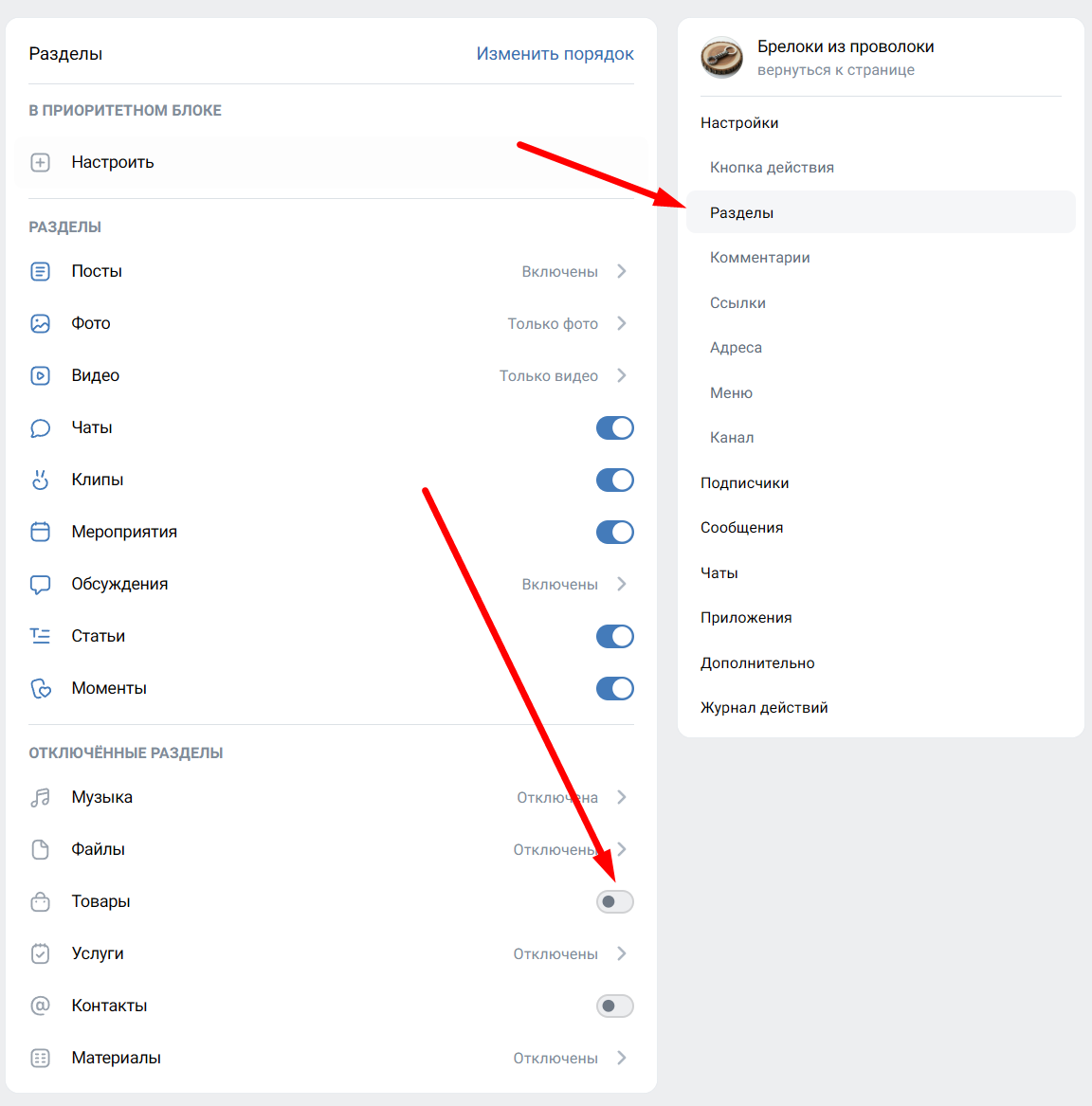This screenshot has width=1092, height=1106.
Task: Click the plus icon beside Настроить
Action: [x=40, y=162]
